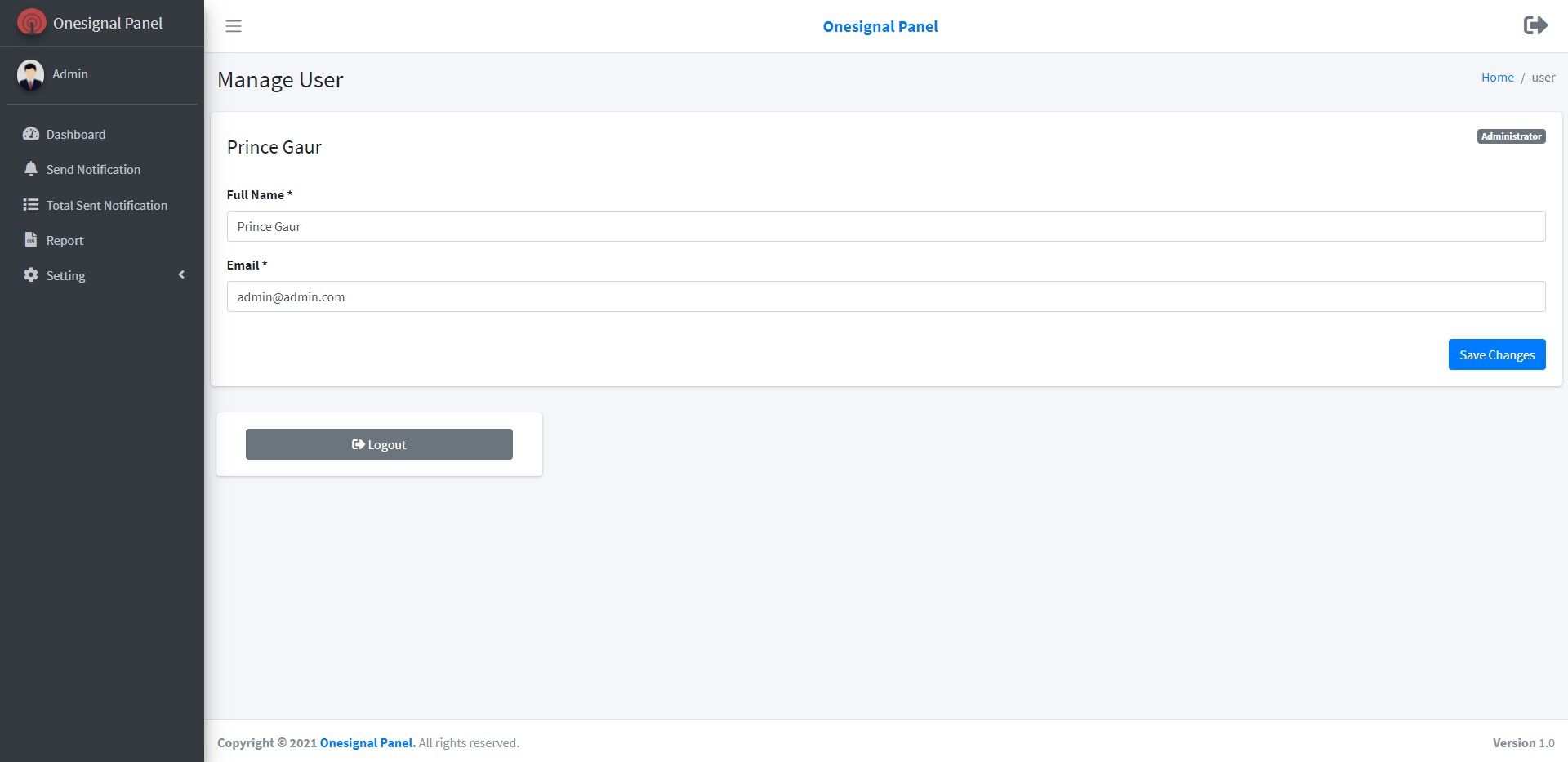The width and height of the screenshot is (1568, 762).
Task: Click the Prince Gaur card title
Action: tap(274, 147)
